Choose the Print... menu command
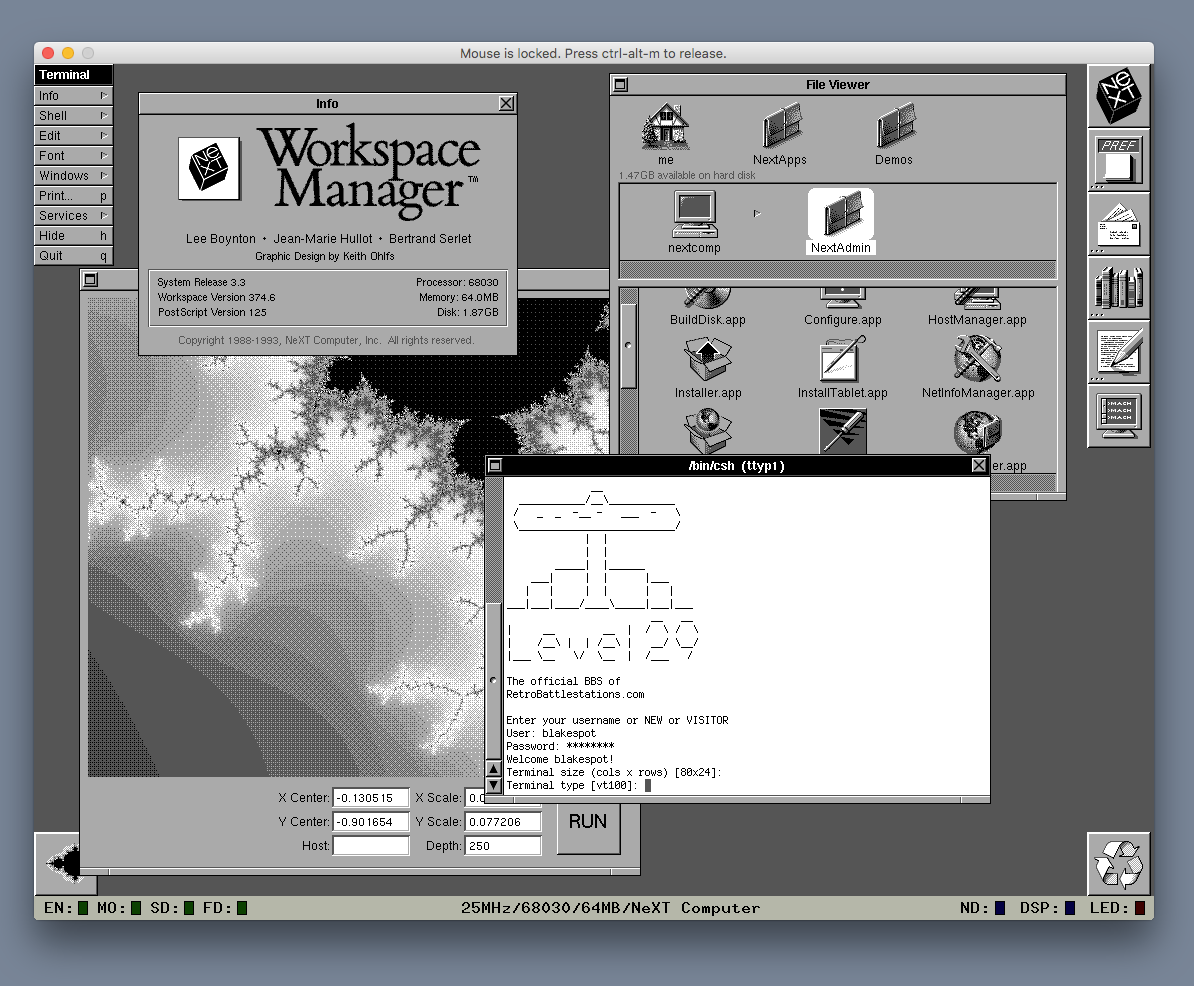 73,196
